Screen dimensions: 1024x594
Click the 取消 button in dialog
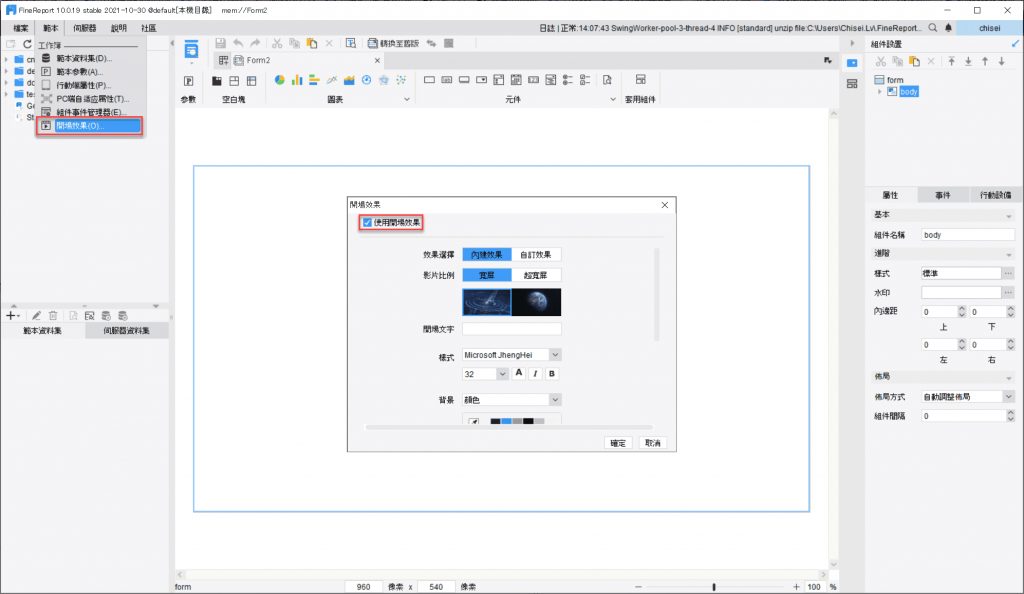click(x=652, y=443)
